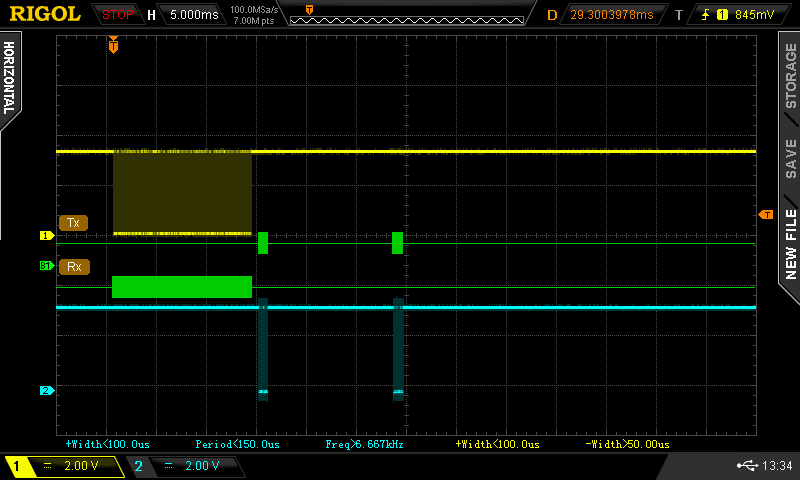The image size is (800, 480).
Task: Click channel 2 DC coupling icon
Action: click(168, 466)
